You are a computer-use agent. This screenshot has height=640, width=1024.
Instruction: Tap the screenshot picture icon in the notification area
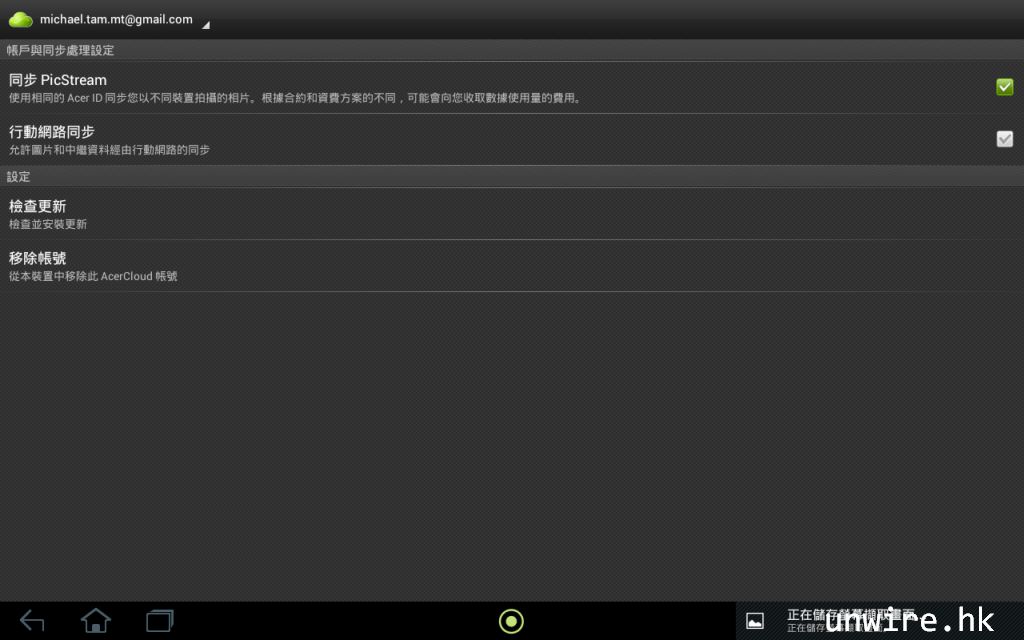click(755, 621)
